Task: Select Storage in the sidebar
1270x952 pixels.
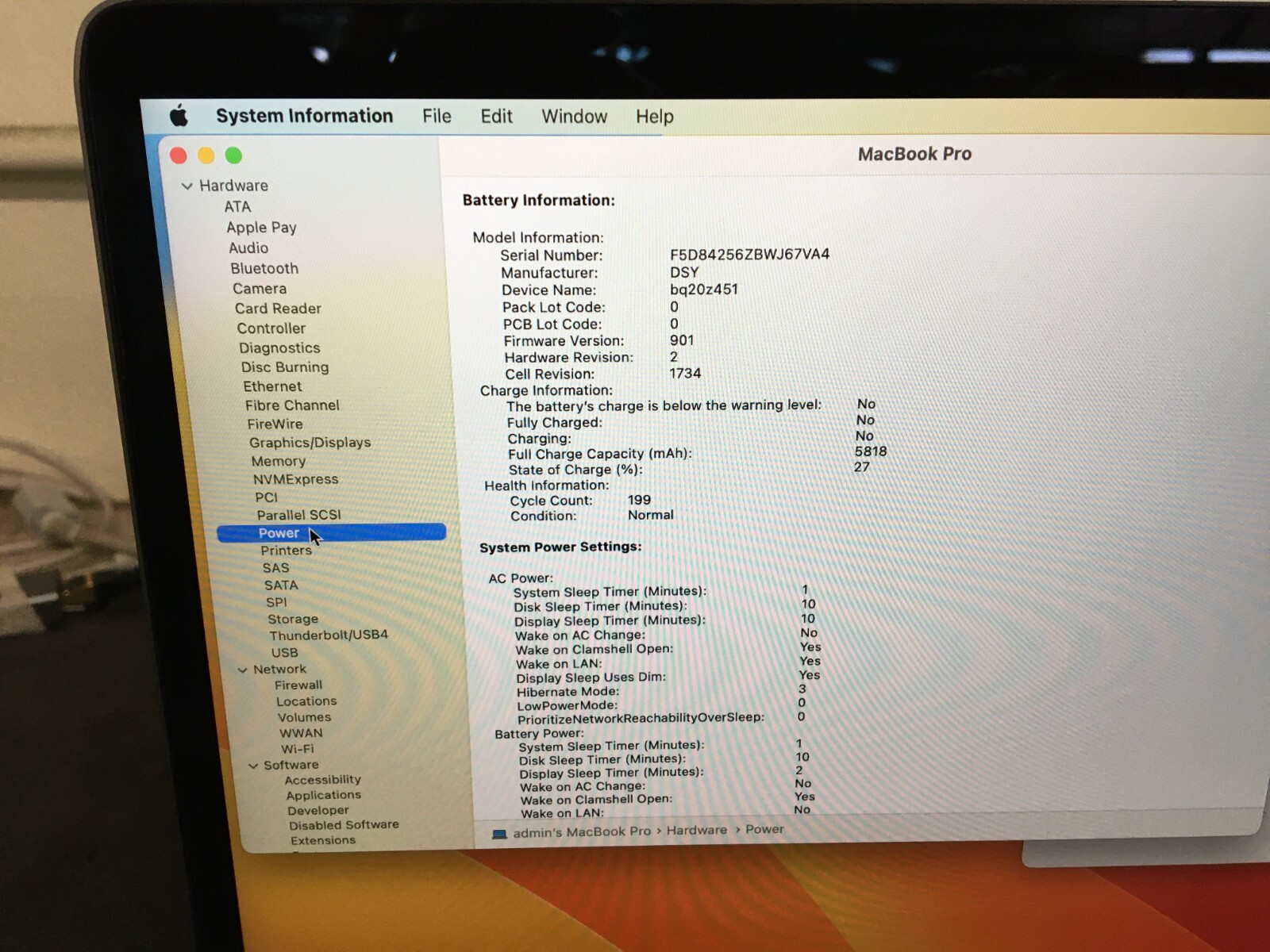Action: [293, 620]
